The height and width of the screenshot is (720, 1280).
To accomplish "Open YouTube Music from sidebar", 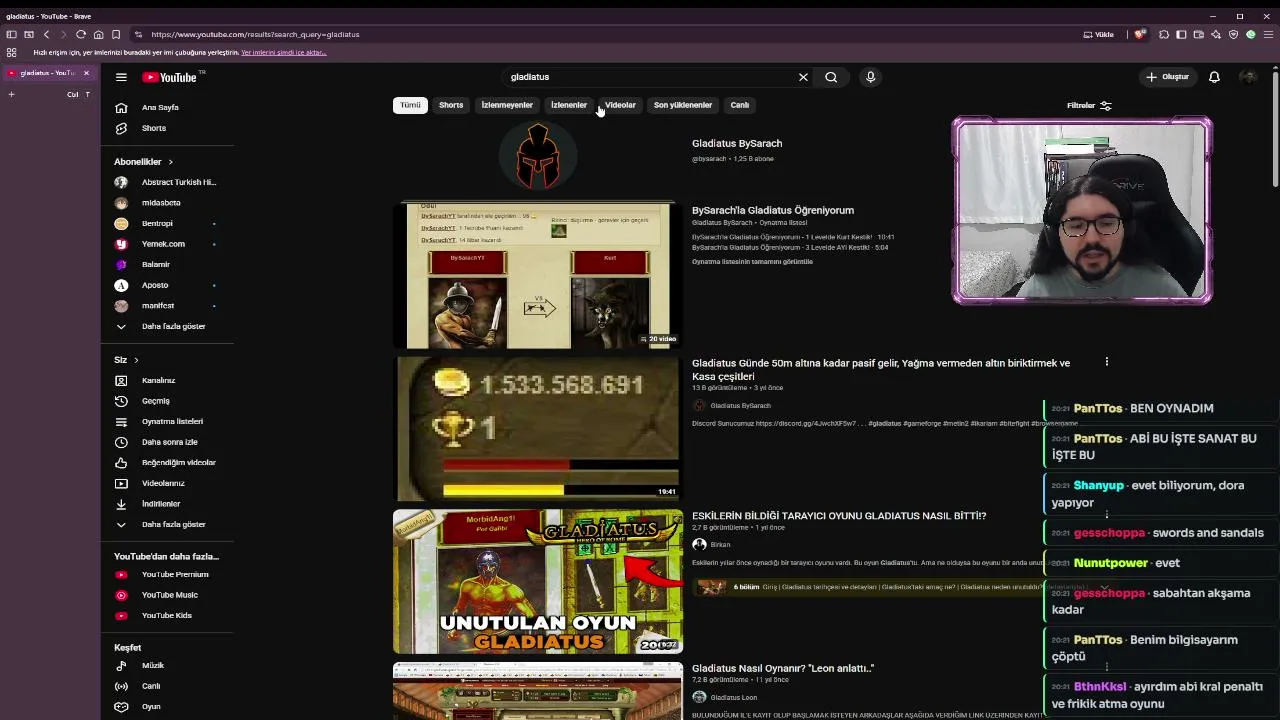I will (x=167, y=595).
